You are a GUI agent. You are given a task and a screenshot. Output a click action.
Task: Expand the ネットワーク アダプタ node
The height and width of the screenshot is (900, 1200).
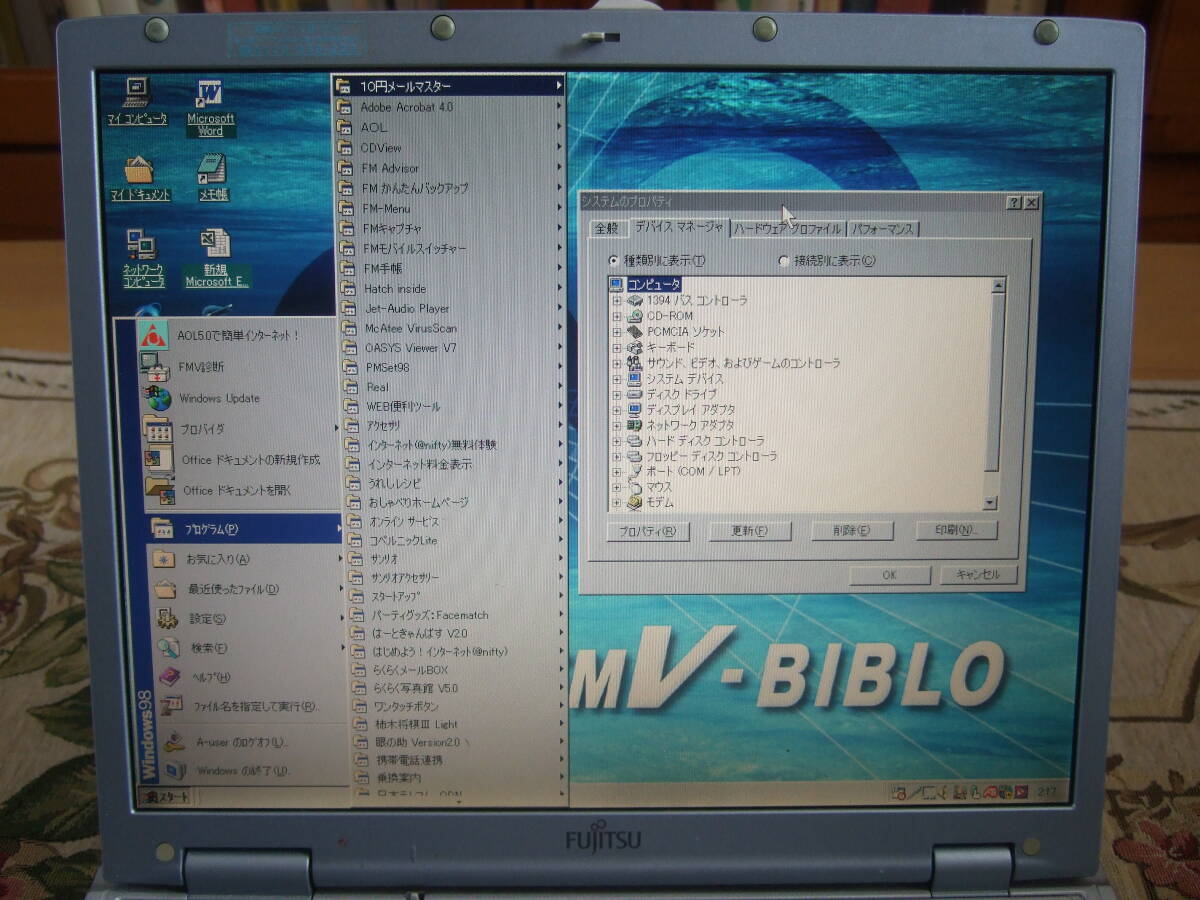pos(617,425)
